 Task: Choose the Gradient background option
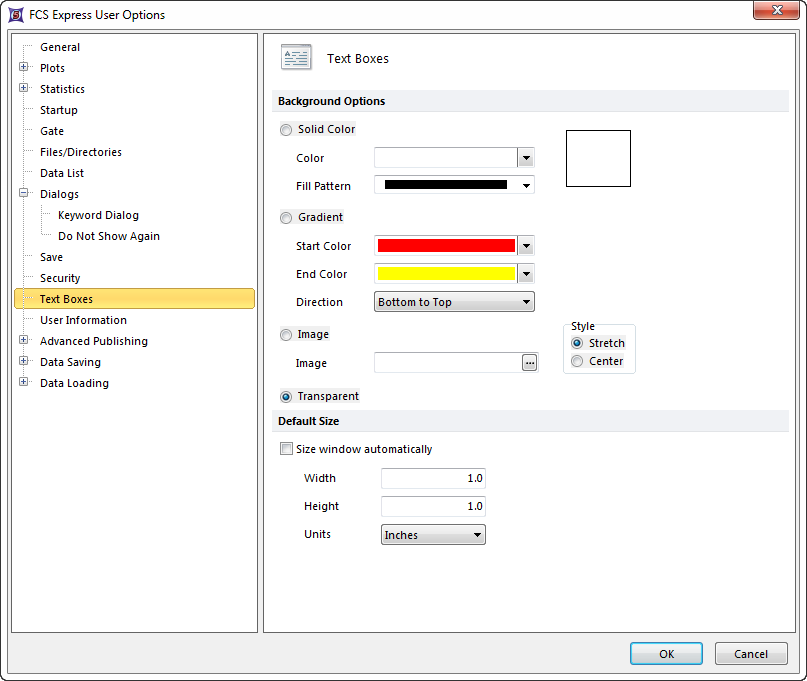[x=287, y=218]
